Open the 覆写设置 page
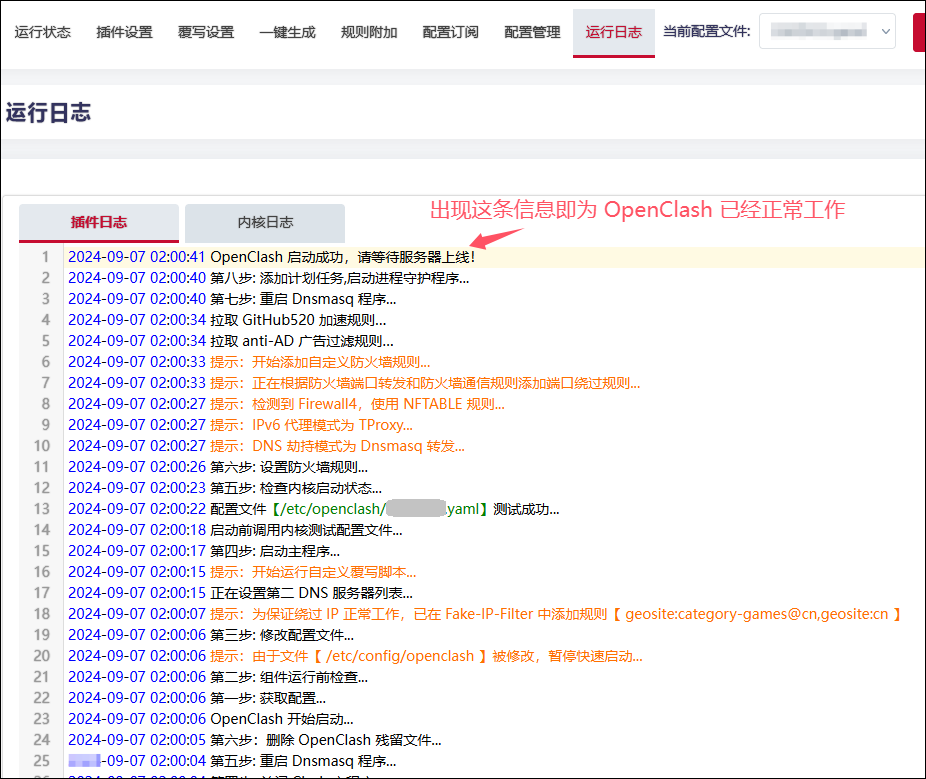 205,32
